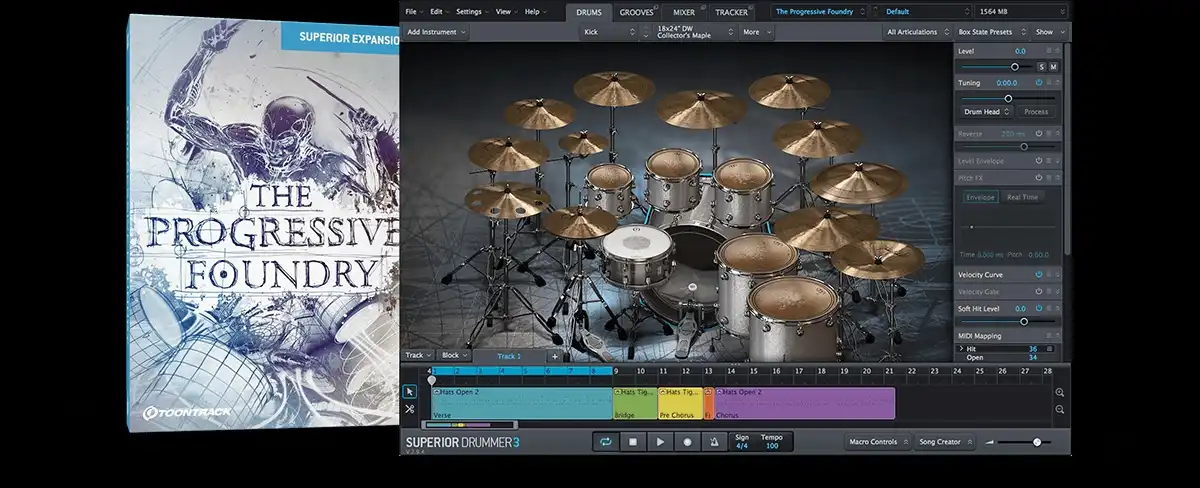Expand the Box State Presets dropdown
Screen dimensions: 1200x488
click(989, 32)
